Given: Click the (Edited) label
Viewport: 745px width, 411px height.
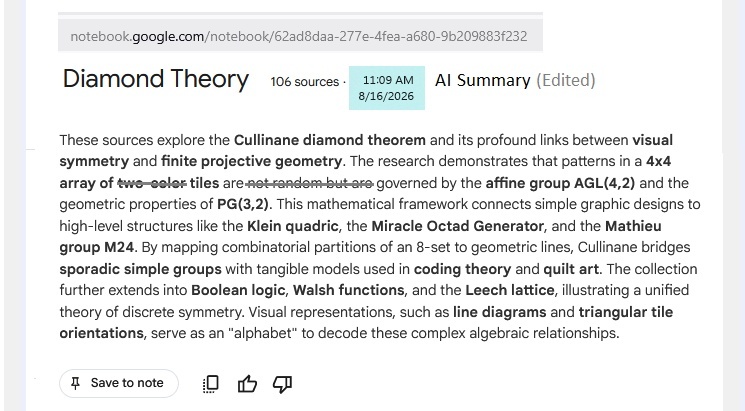Looking at the screenshot, I should (565, 80).
